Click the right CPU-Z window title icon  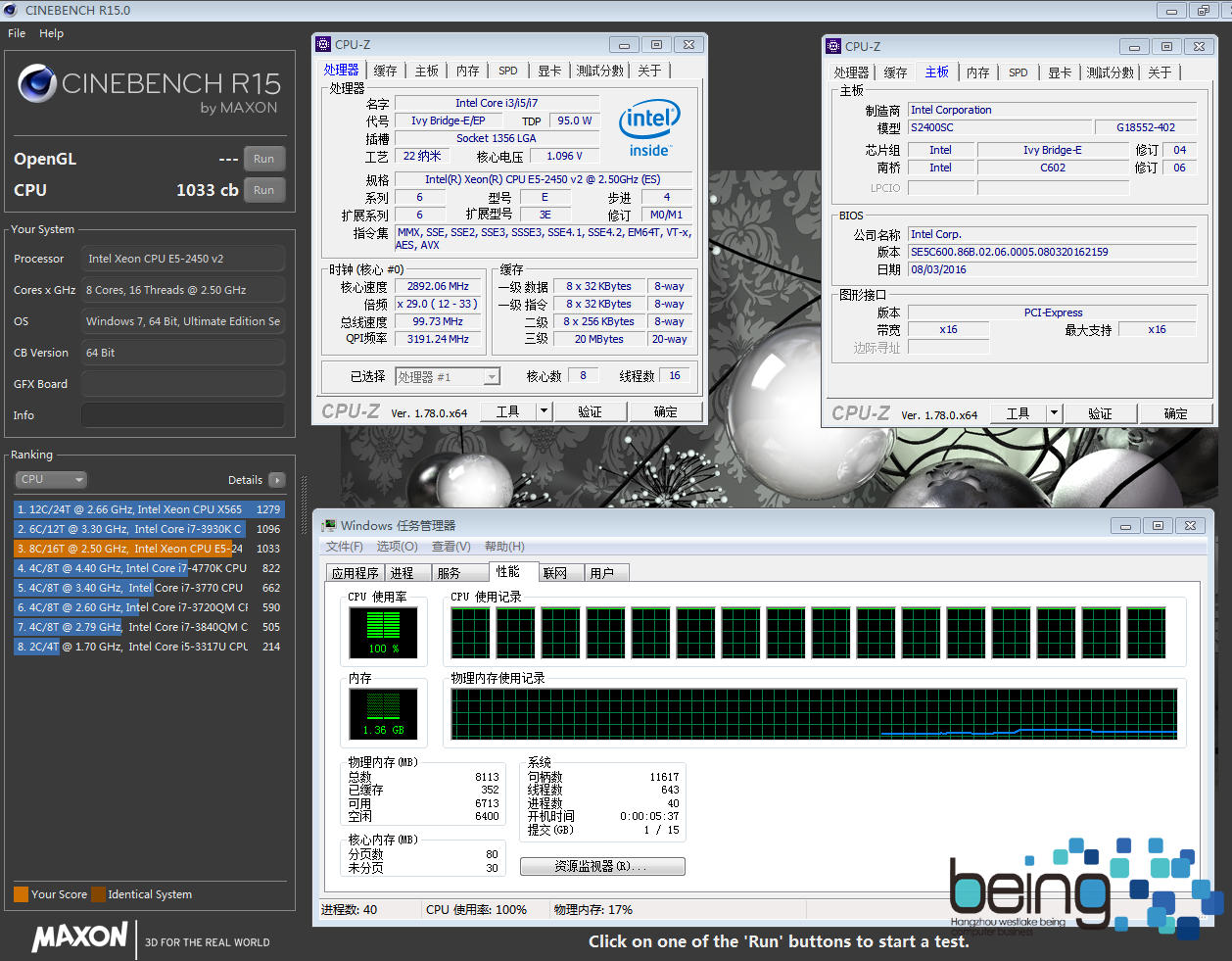click(x=833, y=46)
